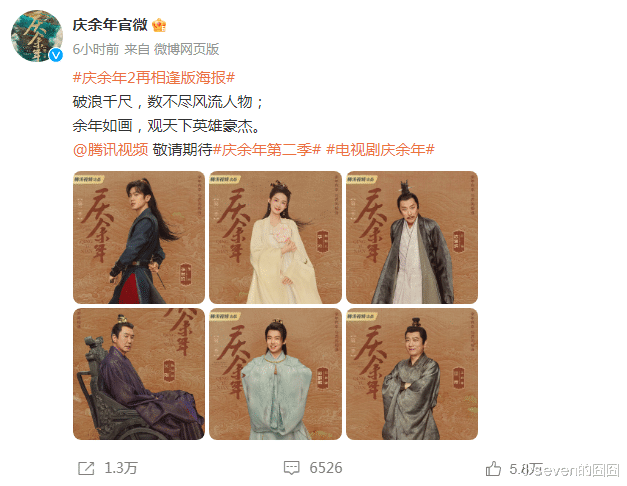
Task: Open hashtag #电视剧庆余年#
Action: coord(380,150)
